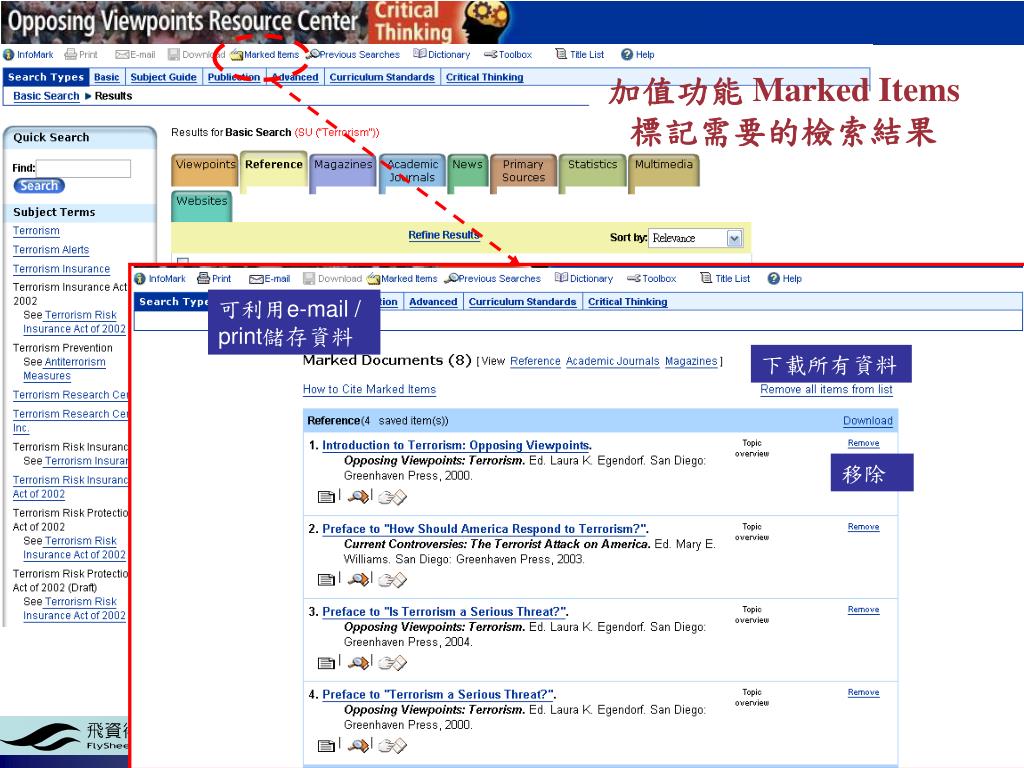Click InfoMark in the Marked Documents page toolbar
Image resolution: width=1024 pixels, height=768 pixels.
coord(160,279)
